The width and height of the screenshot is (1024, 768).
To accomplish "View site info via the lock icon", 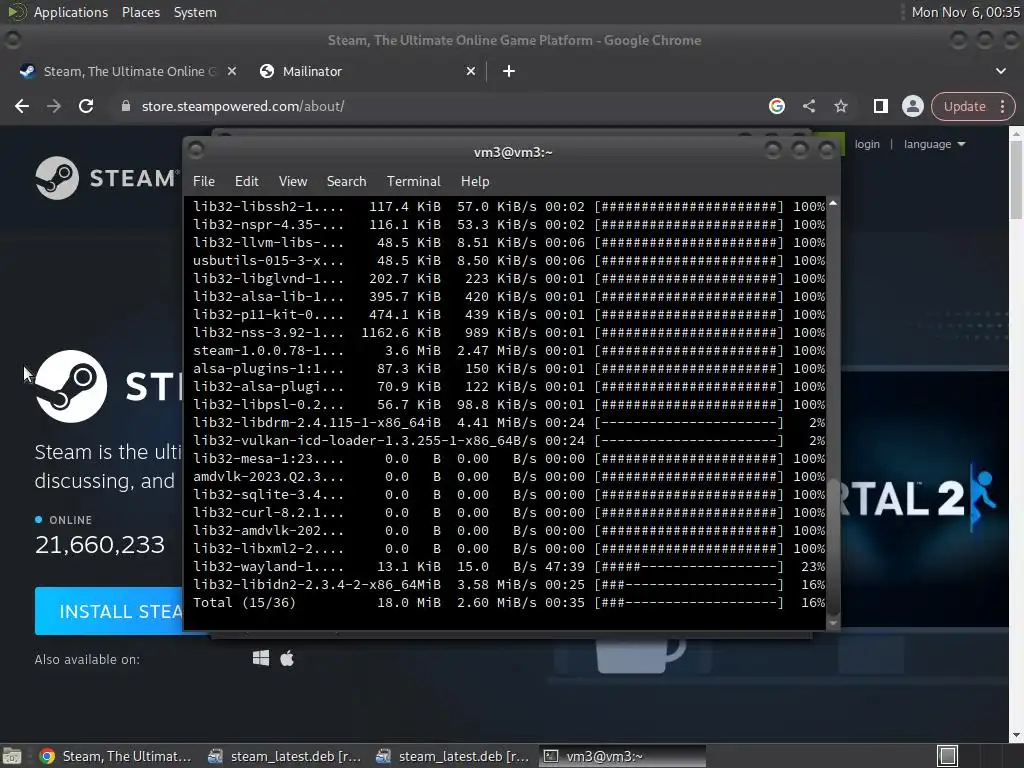I will coord(126,106).
